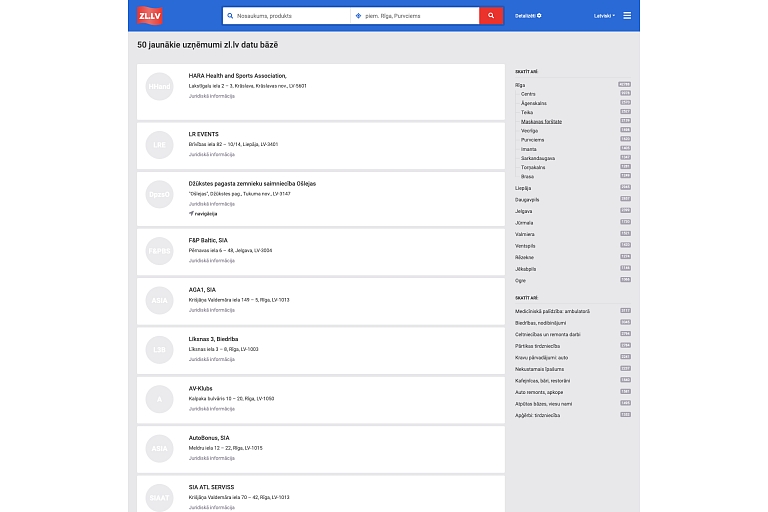Select Maskavas forštate under Rīga
The width and height of the screenshot is (768, 512).
point(541,122)
